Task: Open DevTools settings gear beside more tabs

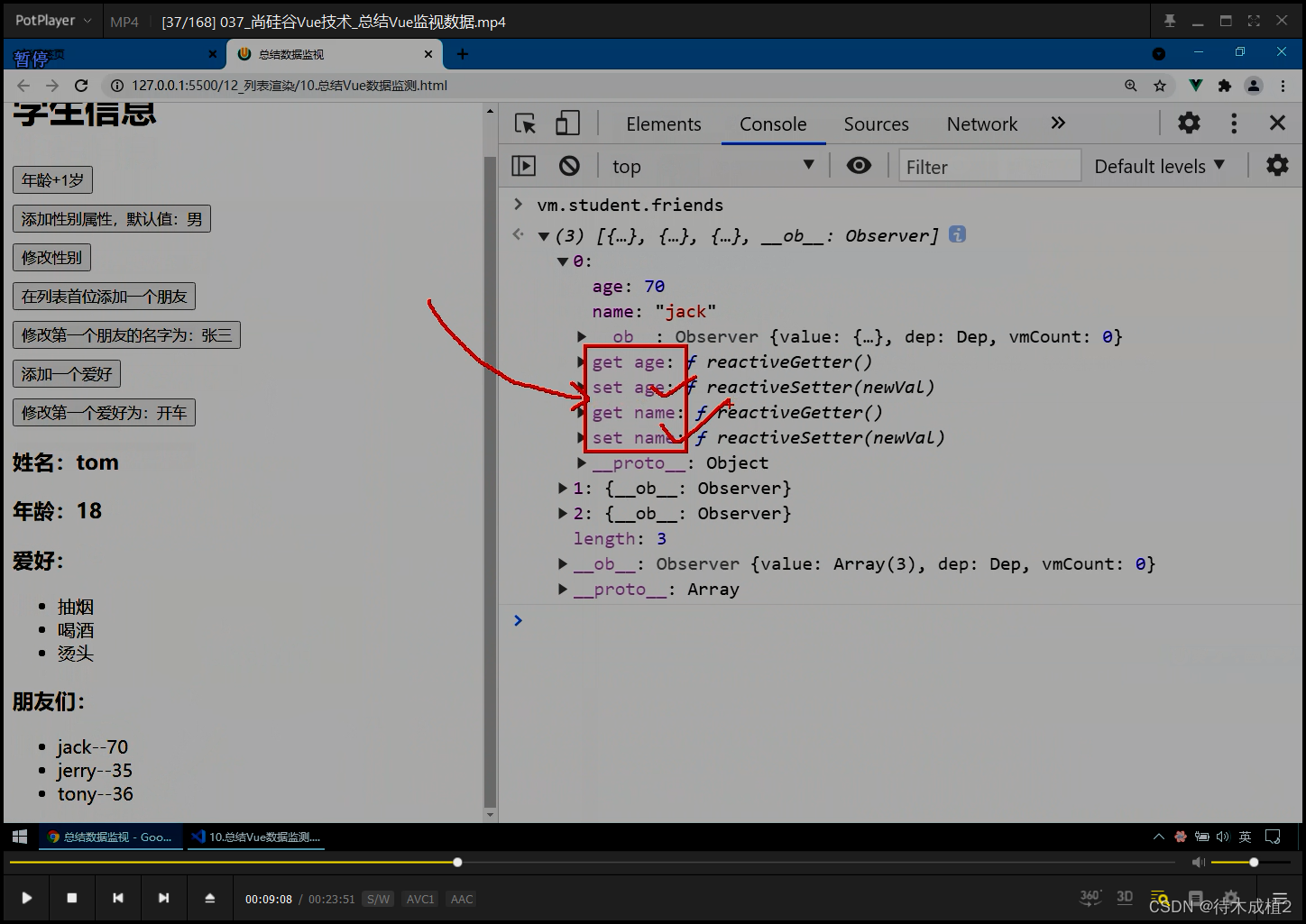Action: point(1189,123)
